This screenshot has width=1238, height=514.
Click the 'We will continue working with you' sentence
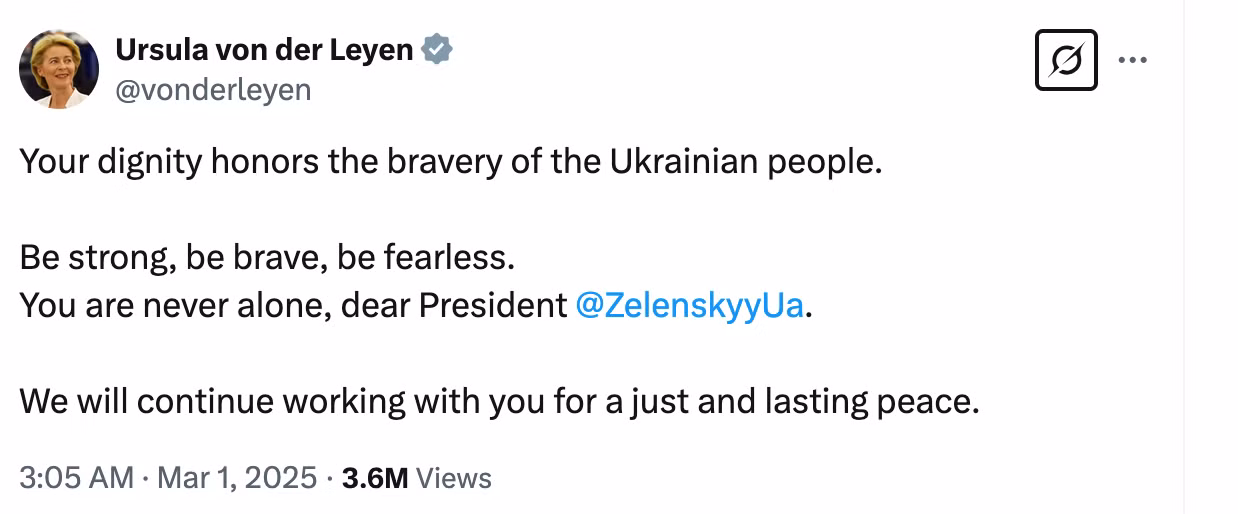pos(499,402)
